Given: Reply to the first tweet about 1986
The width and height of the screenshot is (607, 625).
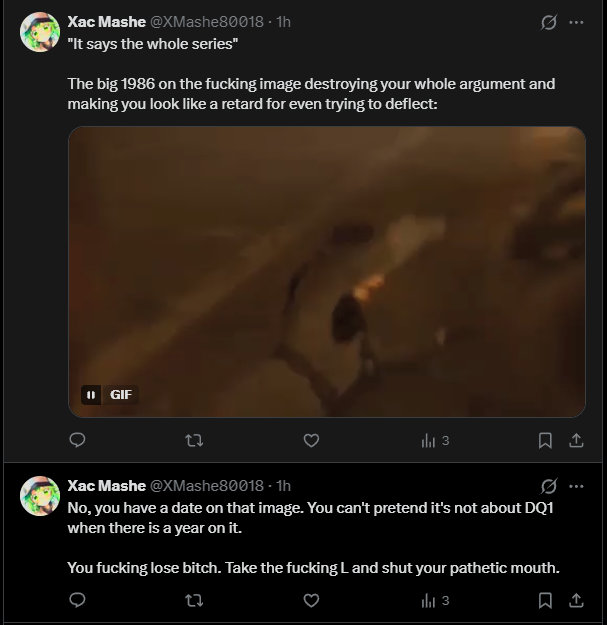Looking at the screenshot, I should tap(77, 440).
